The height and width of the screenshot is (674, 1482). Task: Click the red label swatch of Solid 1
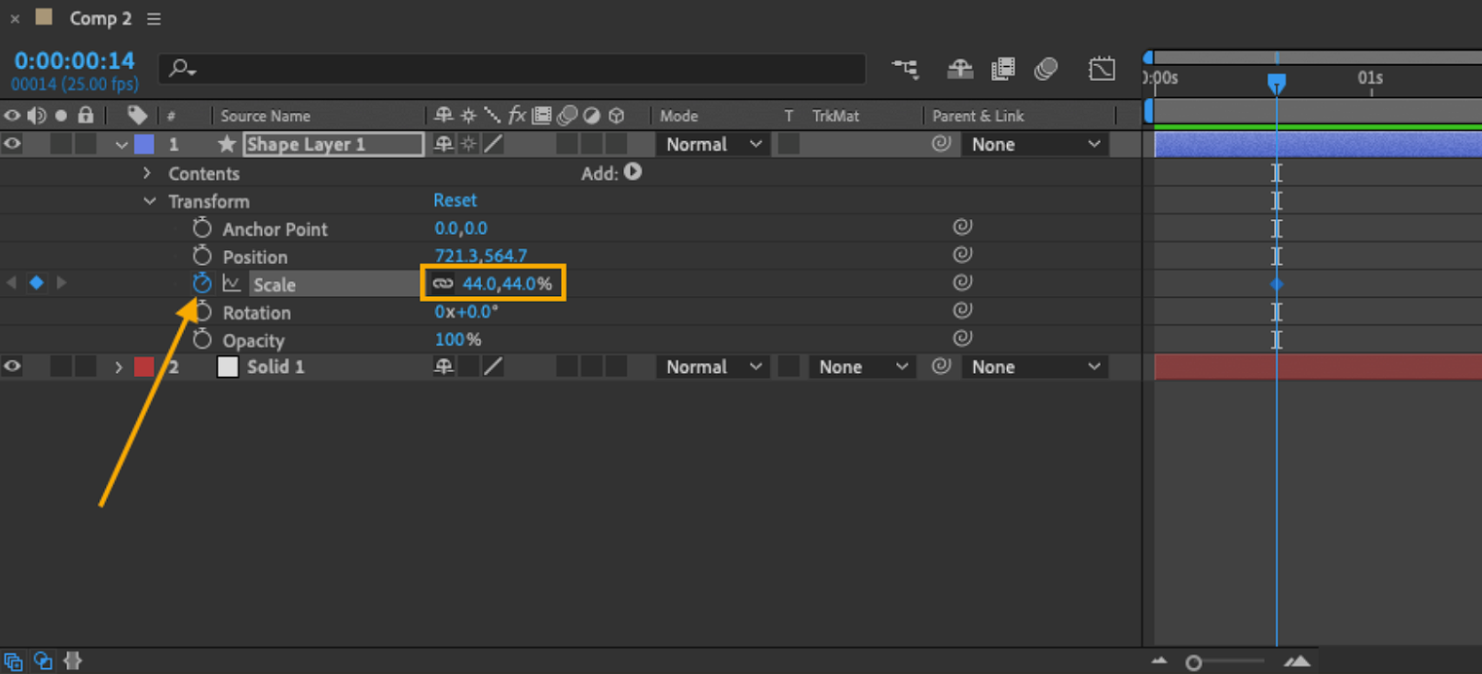pyautogui.click(x=144, y=367)
